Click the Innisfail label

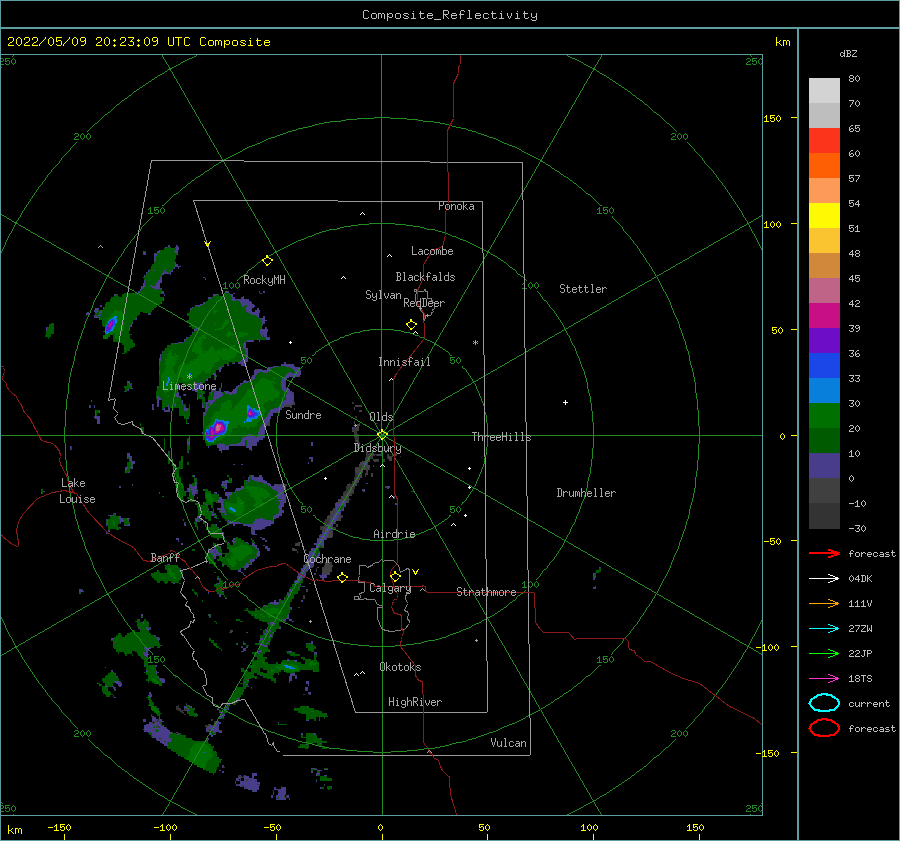point(404,362)
